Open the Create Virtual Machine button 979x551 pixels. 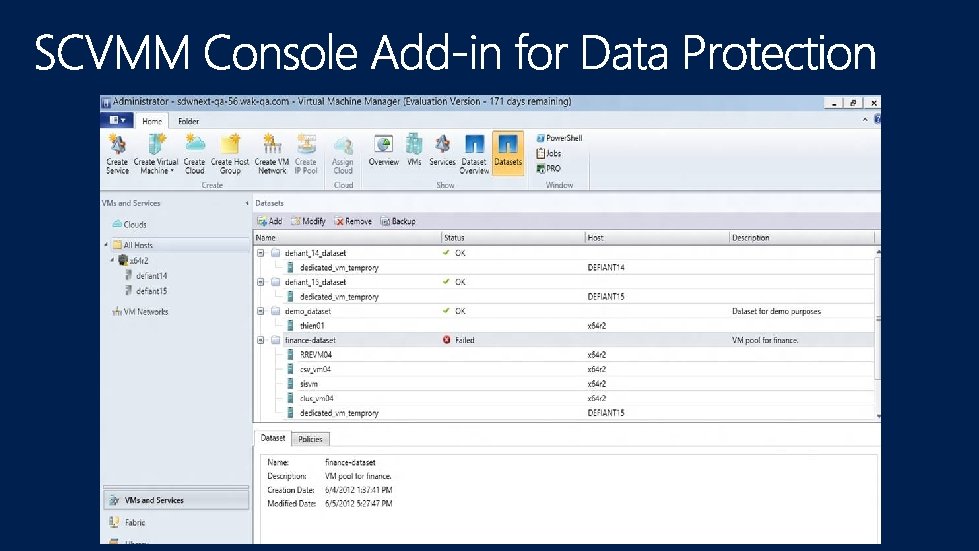point(155,154)
